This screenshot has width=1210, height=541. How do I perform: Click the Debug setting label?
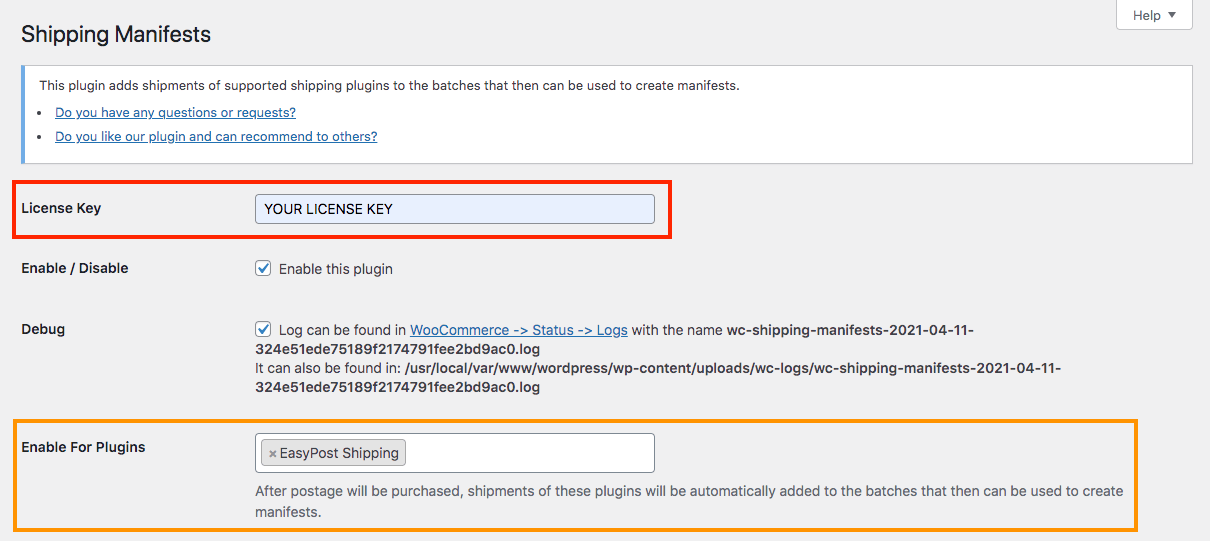click(43, 329)
